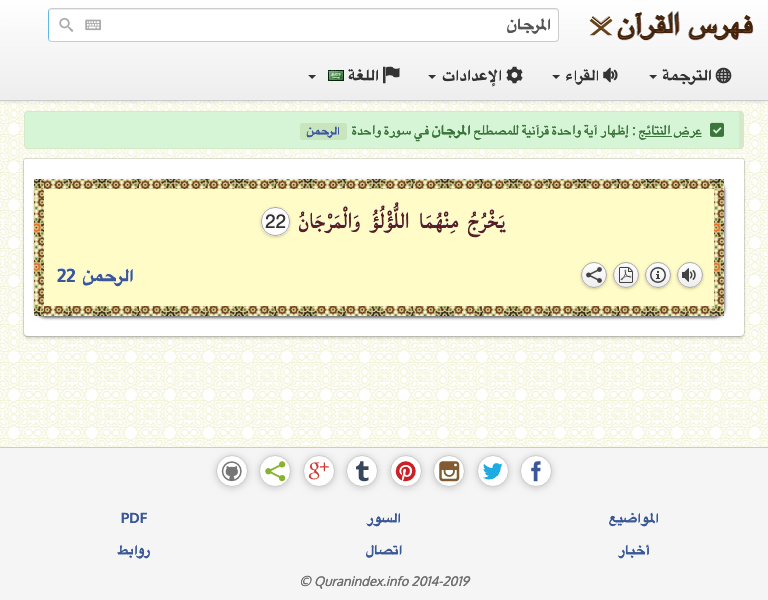Download verse as PDF icon
The height and width of the screenshot is (600, 768).
click(x=625, y=275)
